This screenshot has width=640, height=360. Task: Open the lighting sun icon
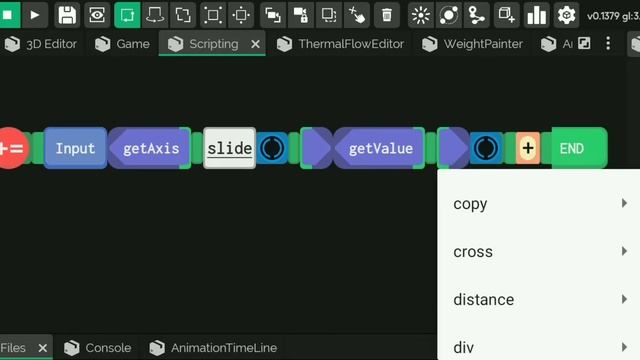click(x=421, y=15)
